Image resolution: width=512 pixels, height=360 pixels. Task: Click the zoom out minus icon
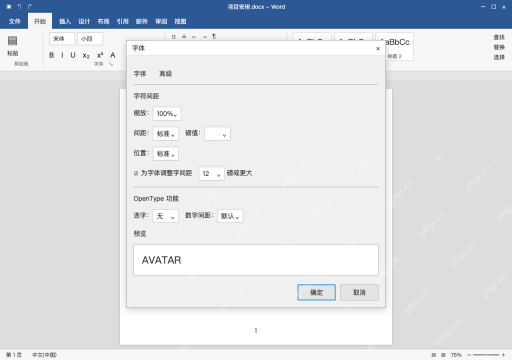[x=469, y=355]
